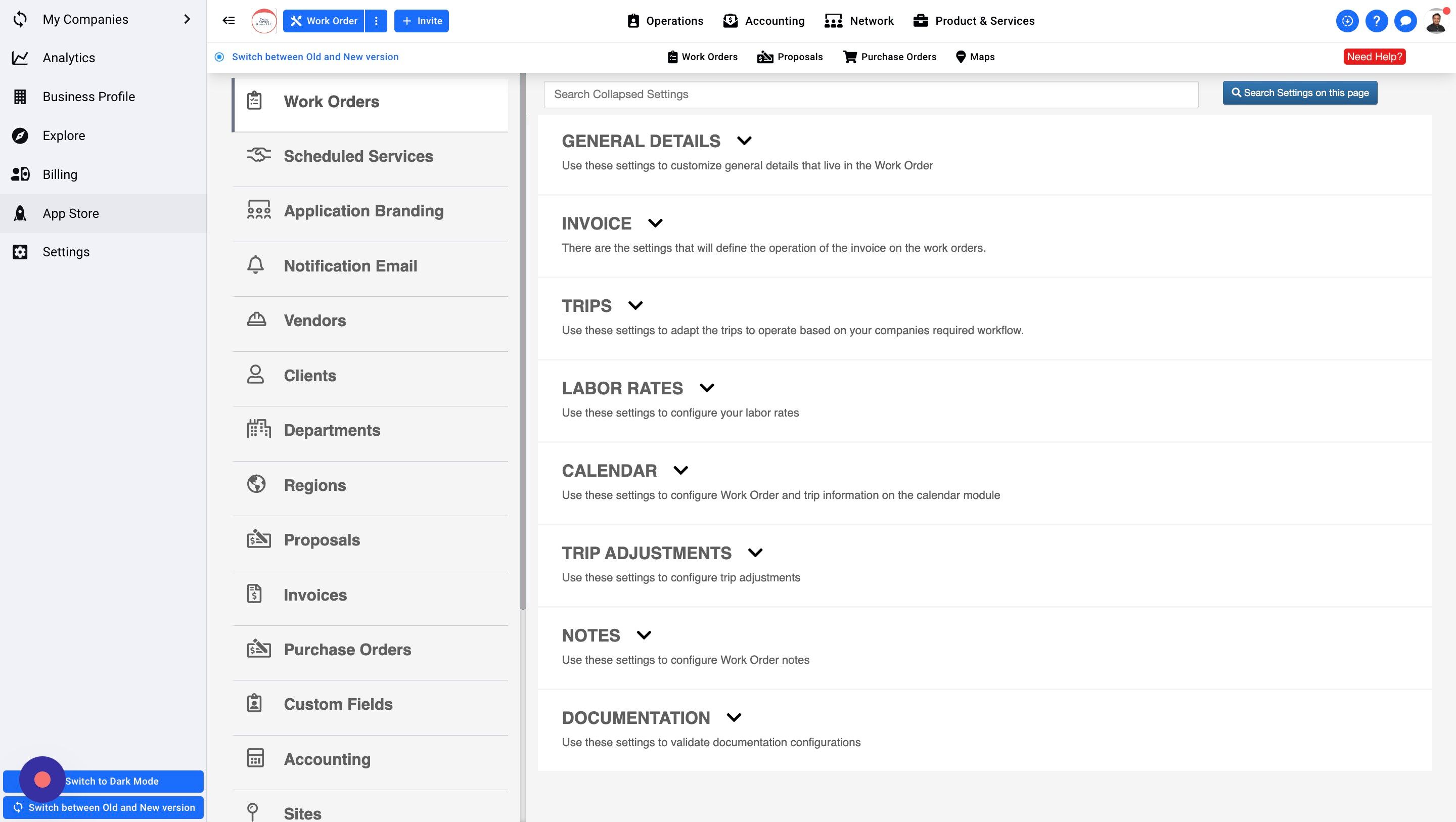This screenshot has width=1456, height=822.
Task: Click the company logo thumbnail
Action: (x=263, y=21)
